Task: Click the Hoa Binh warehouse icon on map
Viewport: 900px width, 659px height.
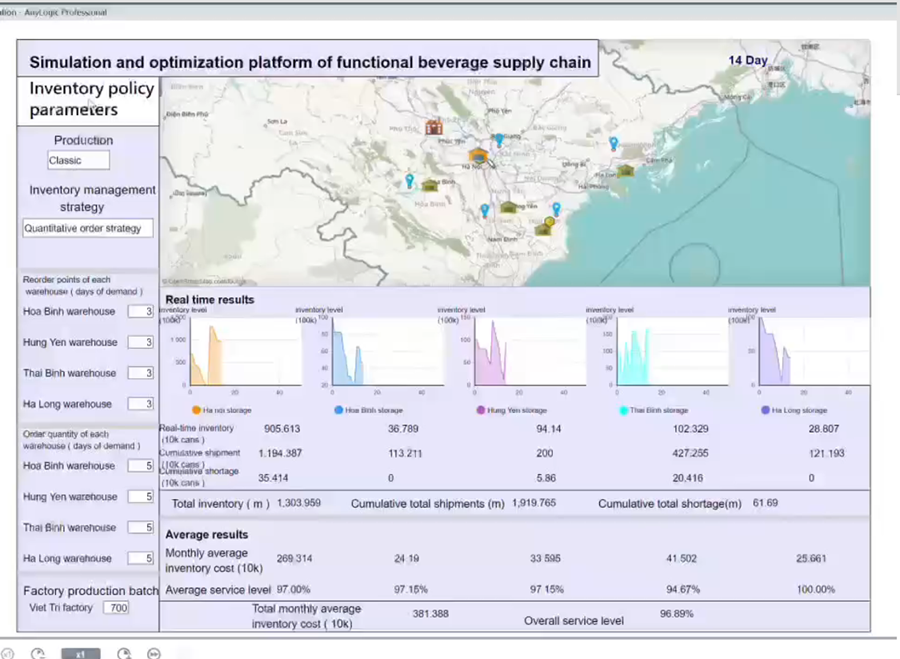Action: click(430, 185)
